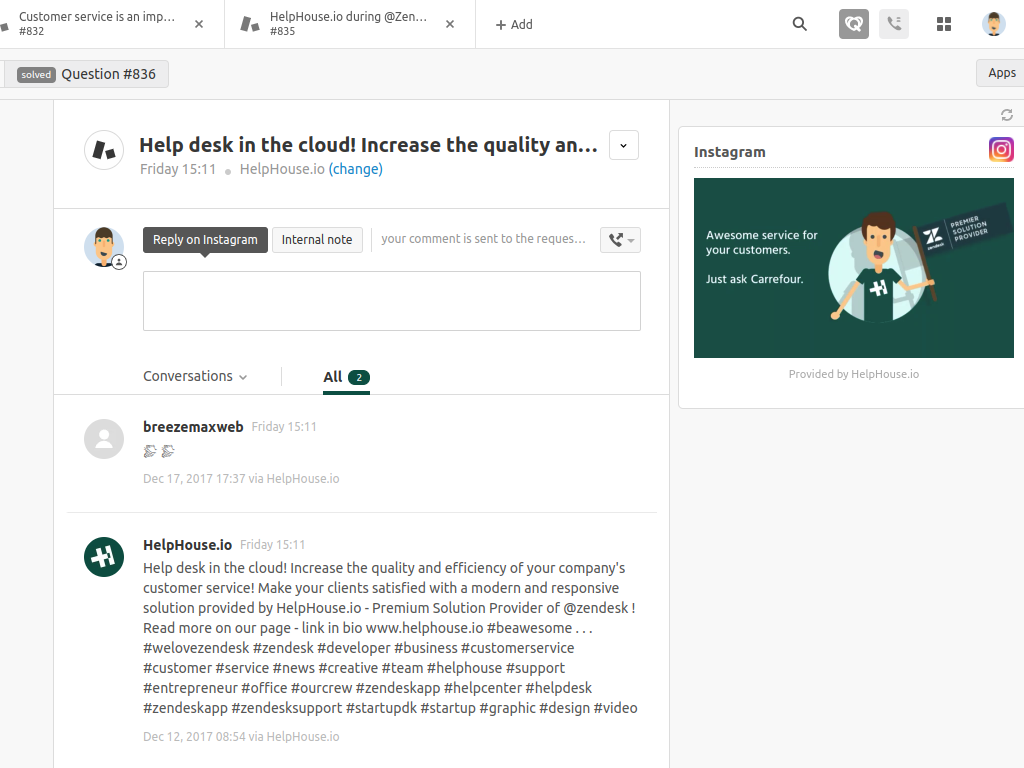Expand the ticket header options dropdown

tap(623, 145)
